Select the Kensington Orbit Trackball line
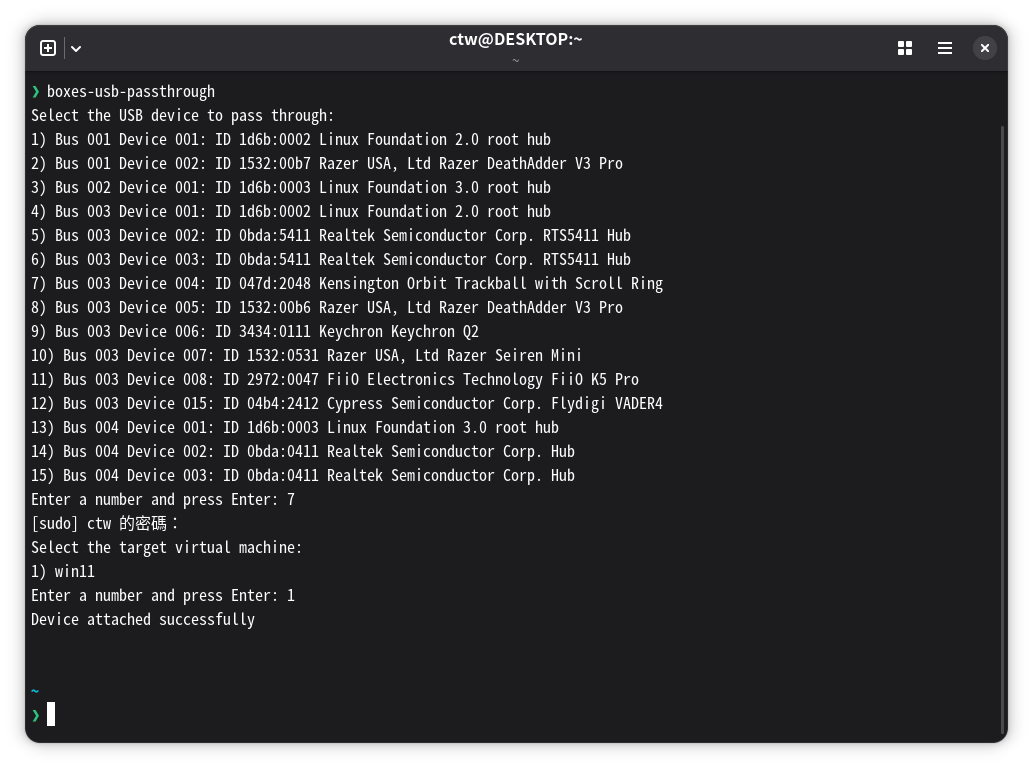The image size is (1033, 768). 347,284
